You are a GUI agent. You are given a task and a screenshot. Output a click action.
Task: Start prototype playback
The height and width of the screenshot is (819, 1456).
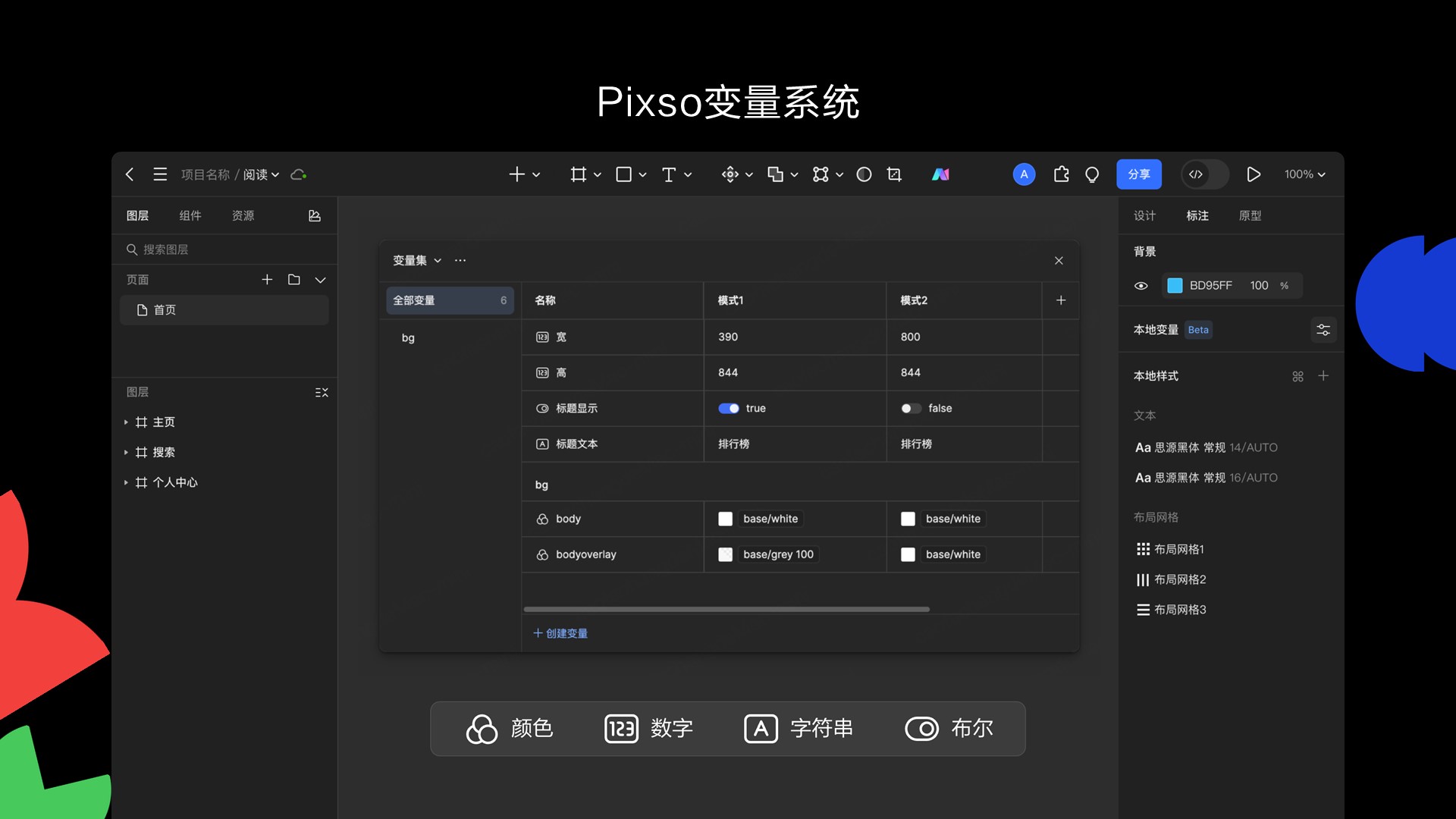(1254, 174)
